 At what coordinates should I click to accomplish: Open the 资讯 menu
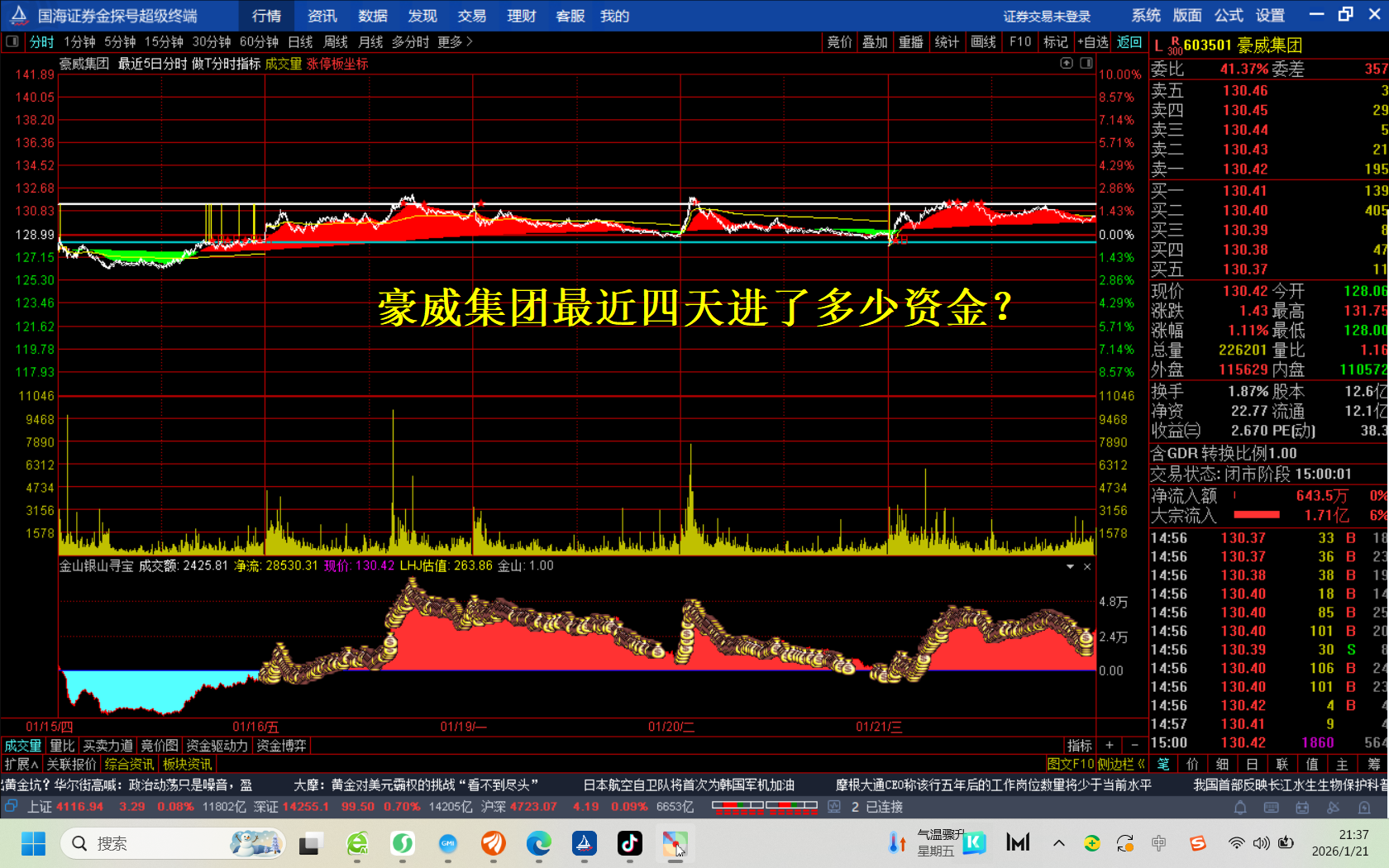click(322, 16)
